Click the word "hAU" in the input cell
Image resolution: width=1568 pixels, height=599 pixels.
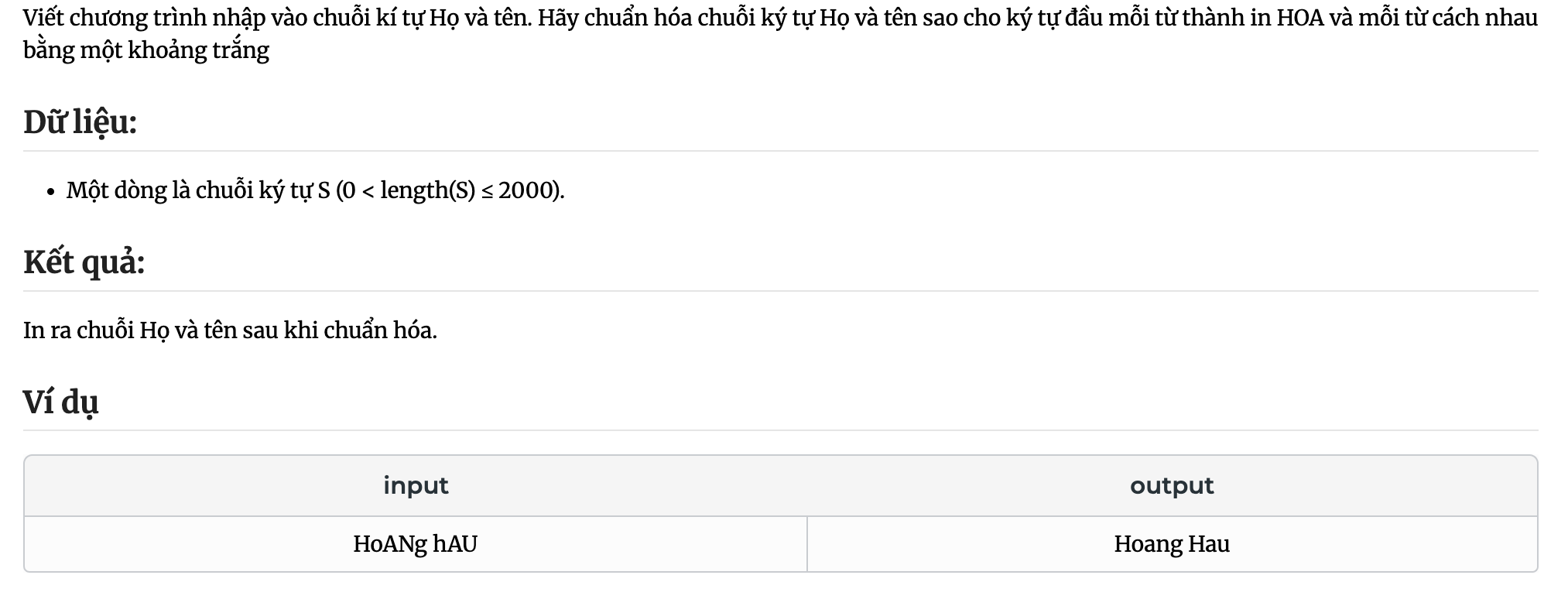coord(455,544)
